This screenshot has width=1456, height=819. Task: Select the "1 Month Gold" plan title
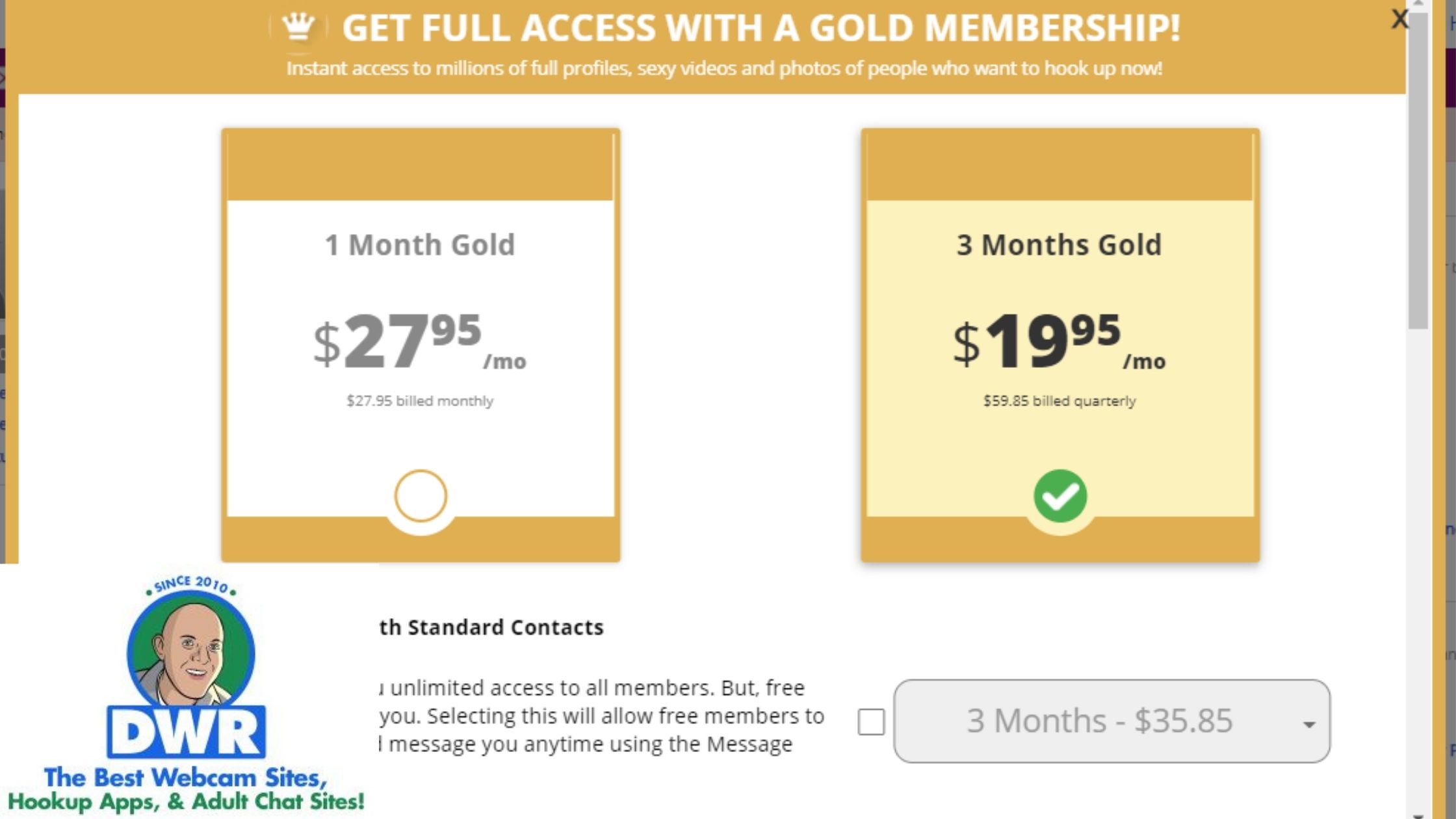(420, 245)
